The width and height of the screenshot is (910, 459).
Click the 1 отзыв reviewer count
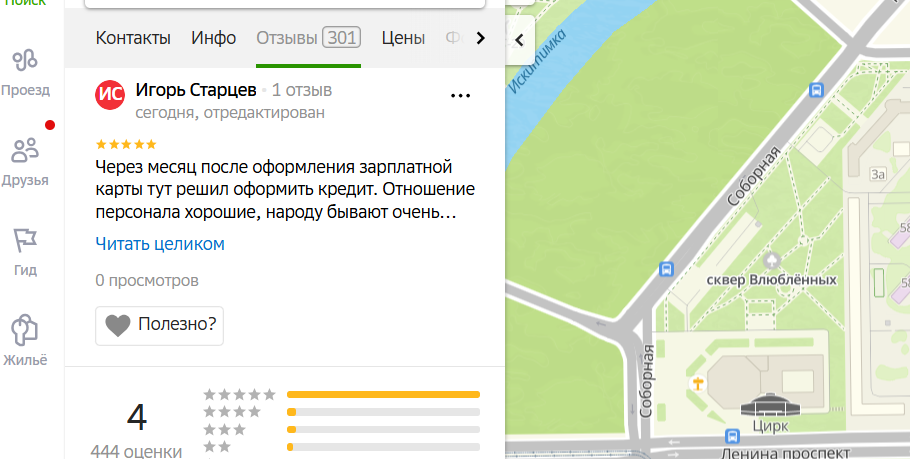click(x=302, y=91)
